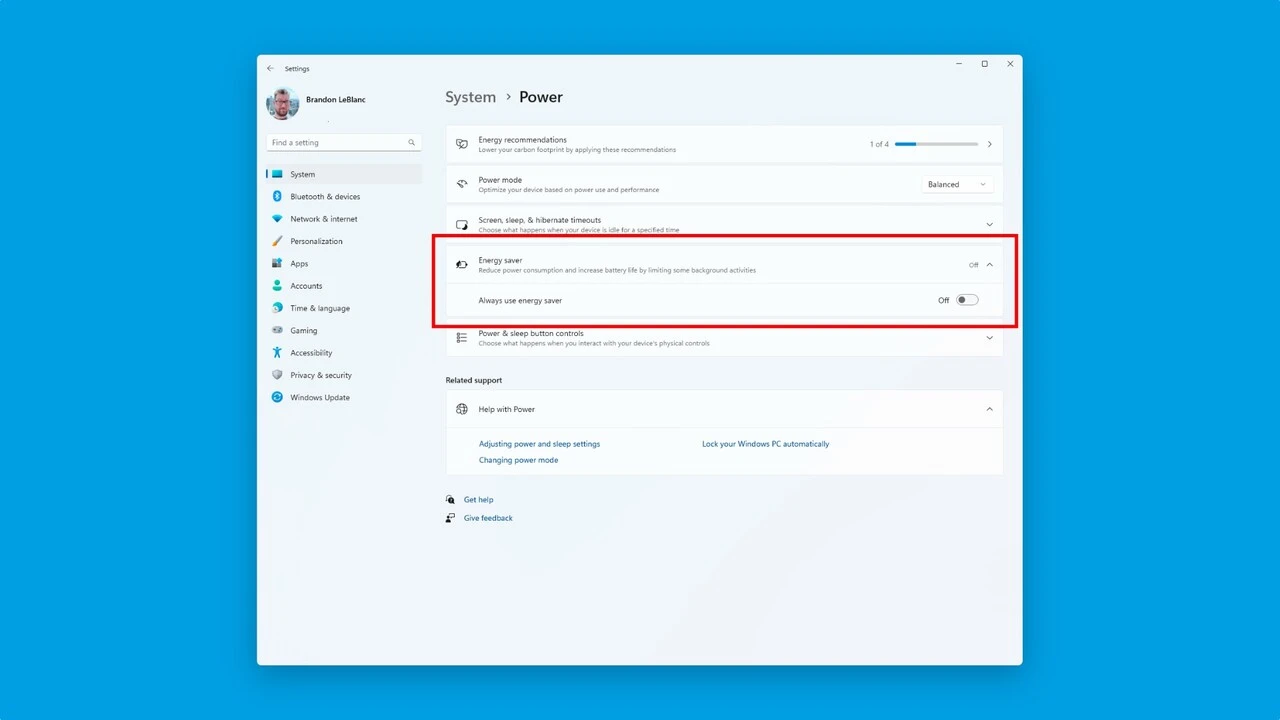Collapse the Help with Power section

click(989, 409)
